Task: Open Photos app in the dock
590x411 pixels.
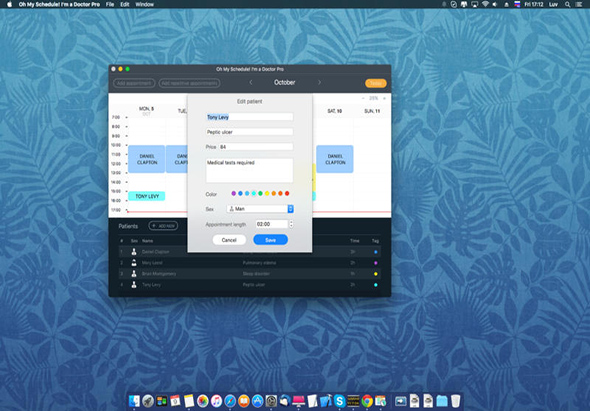Action: (x=202, y=401)
